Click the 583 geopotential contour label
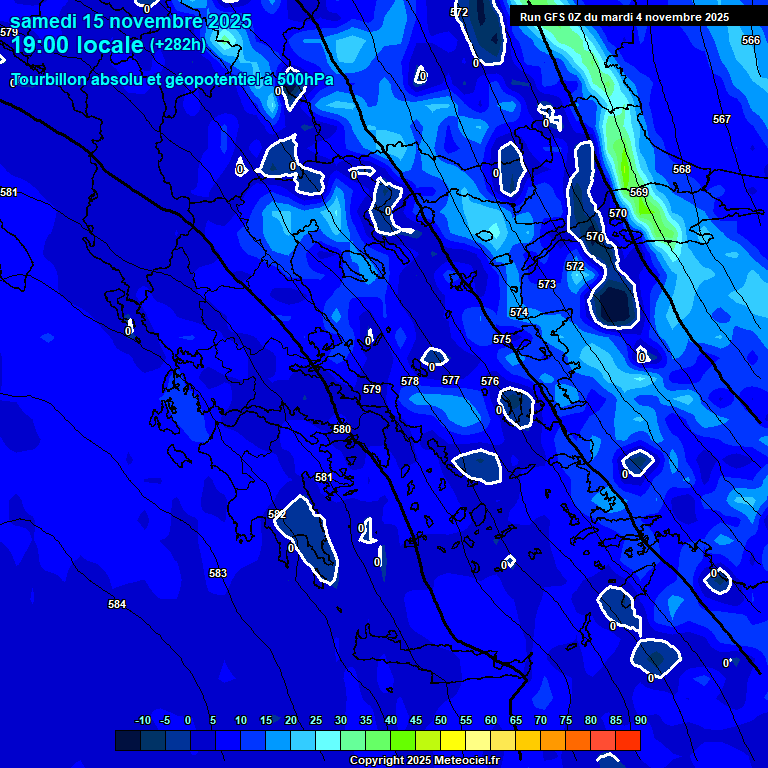Screen dimensions: 768x768 pyautogui.click(x=218, y=573)
